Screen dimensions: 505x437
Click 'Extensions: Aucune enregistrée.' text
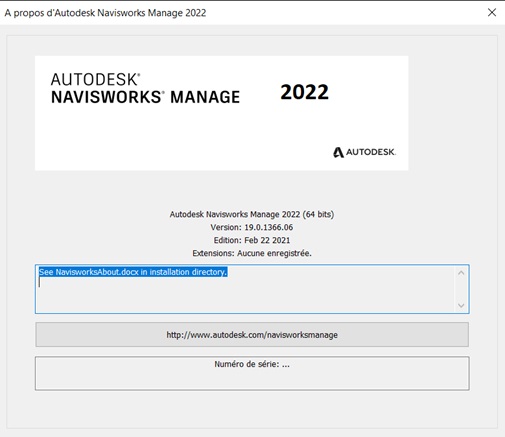tap(252, 253)
